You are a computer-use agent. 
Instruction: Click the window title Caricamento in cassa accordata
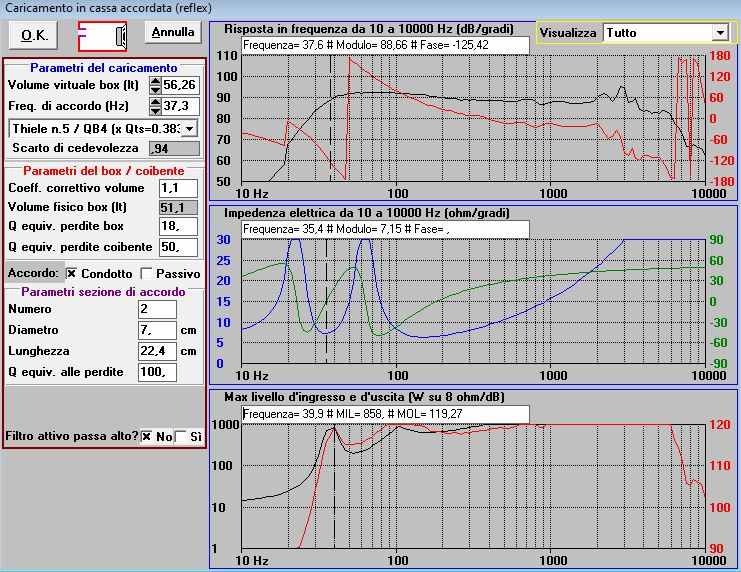pos(109,8)
